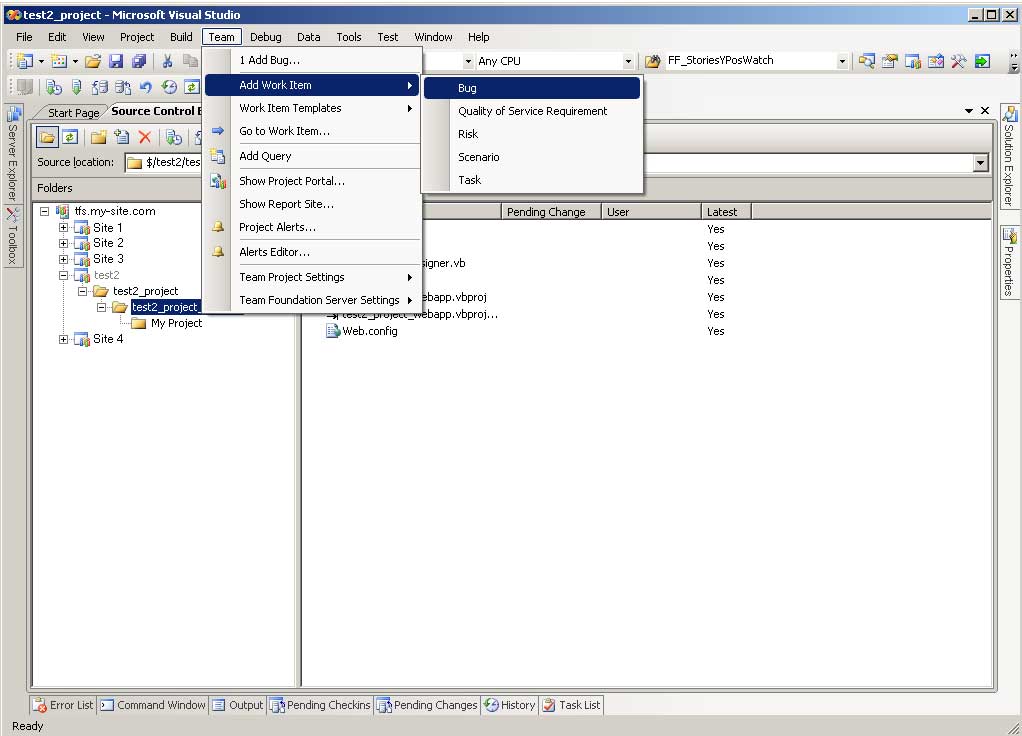Close the Source Control Explorer document
Screen dimensions: 1022x736
click(986, 111)
